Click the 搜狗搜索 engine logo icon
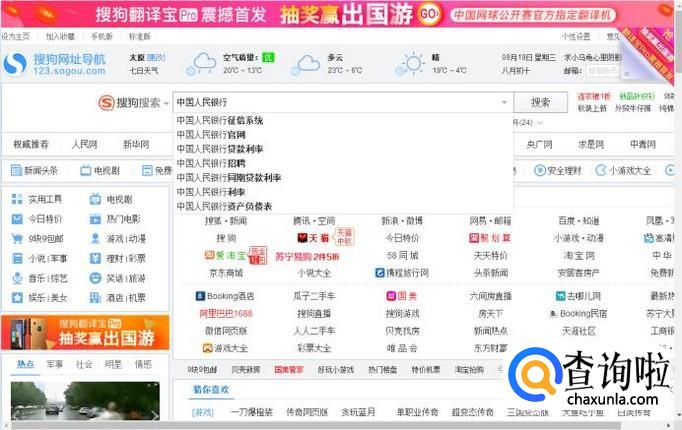Screen dimensions: 682x430 tap(106, 103)
